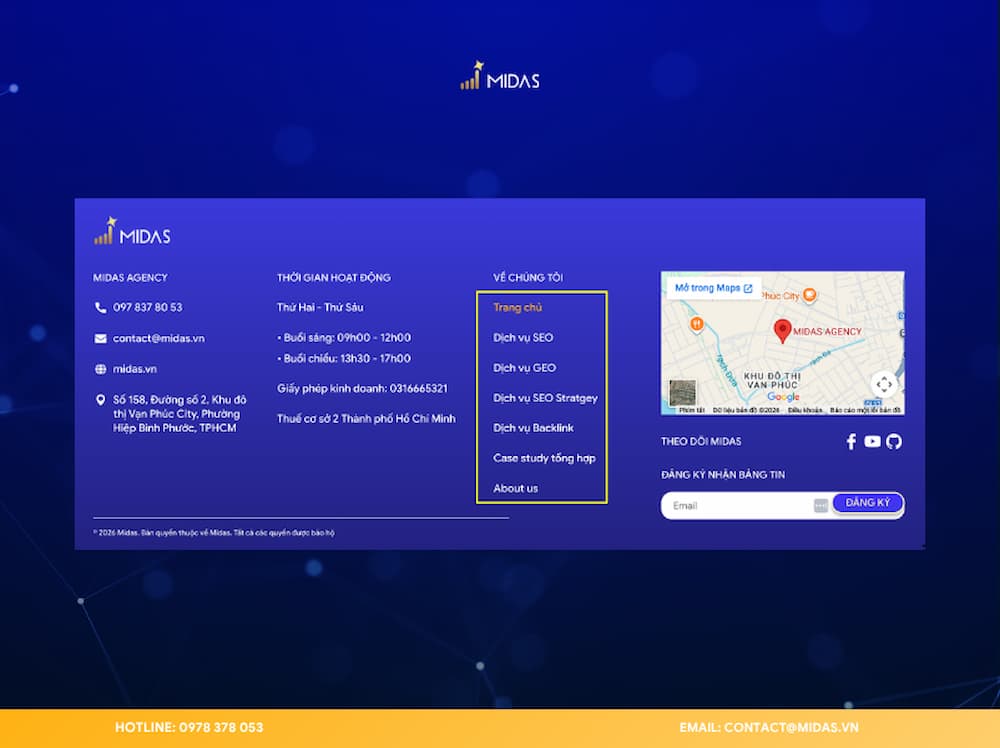This screenshot has width=1000, height=748.
Task: Click the contact@midas.vn email link
Action: tap(159, 339)
